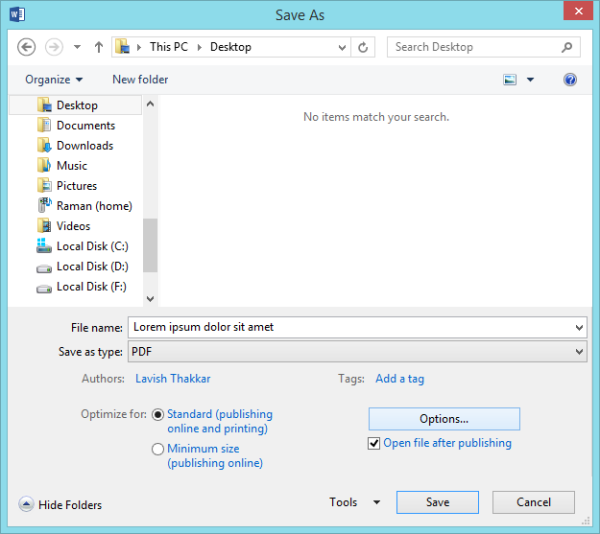Click This PC in the address path

pyautogui.click(x=169, y=47)
